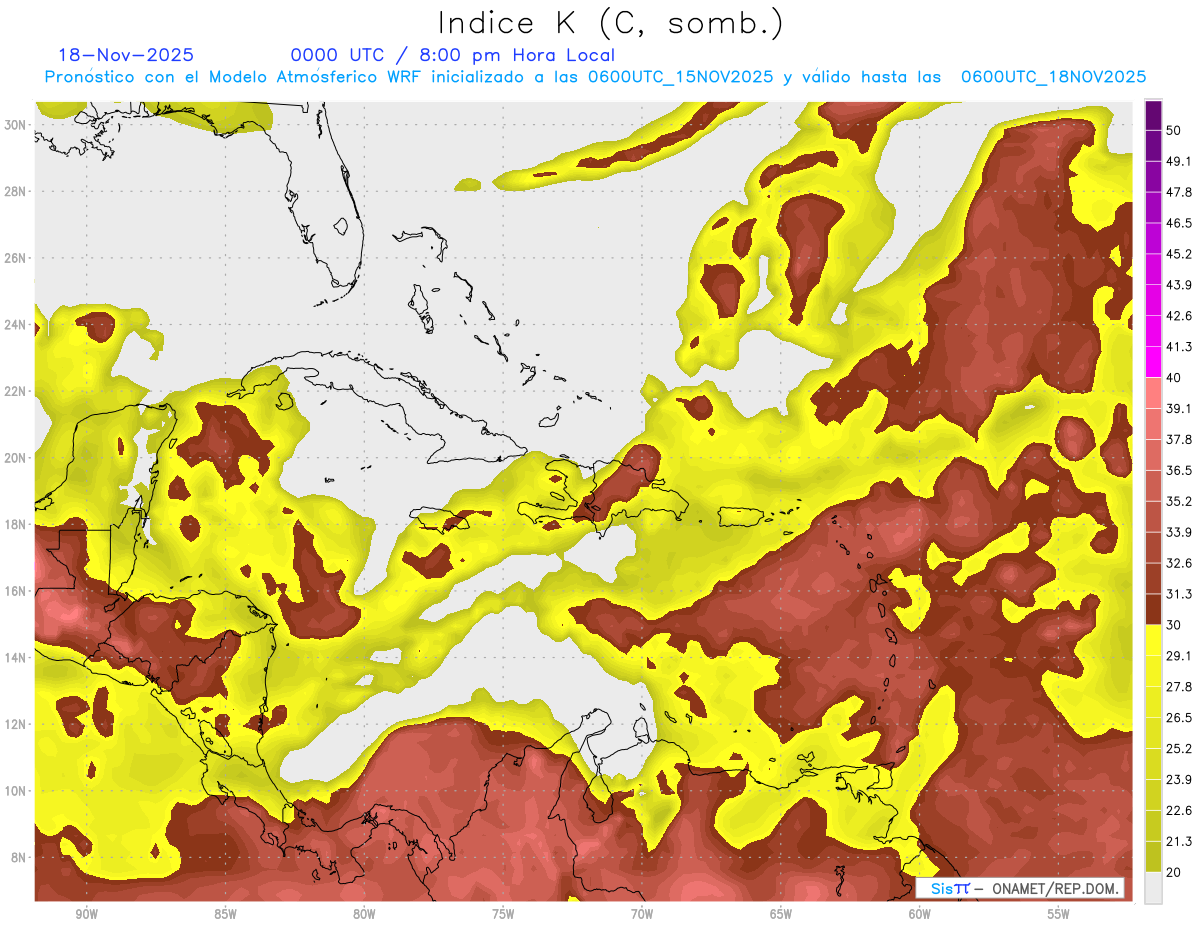Click the color scale value 46.5
1200x927 pixels.
(1178, 223)
